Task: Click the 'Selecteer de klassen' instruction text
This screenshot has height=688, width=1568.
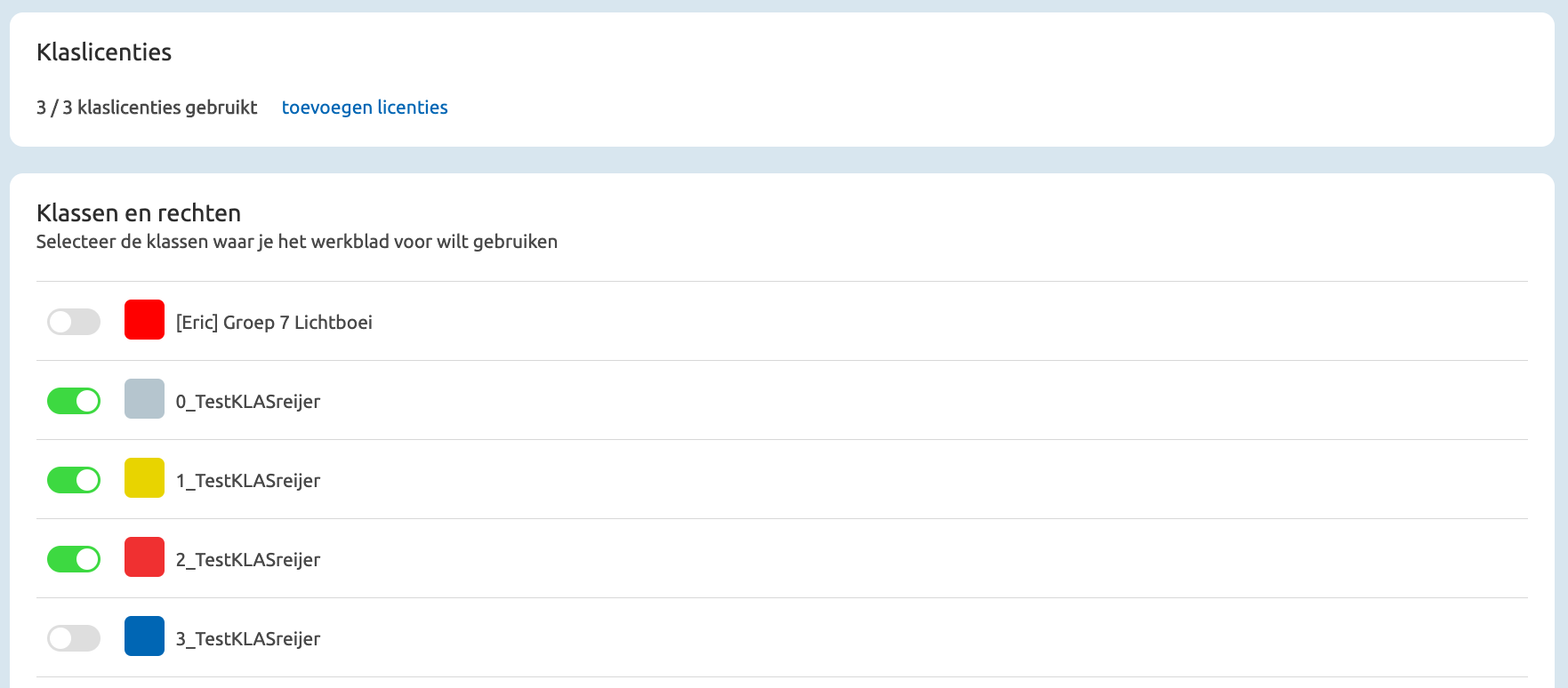Action: [297, 242]
